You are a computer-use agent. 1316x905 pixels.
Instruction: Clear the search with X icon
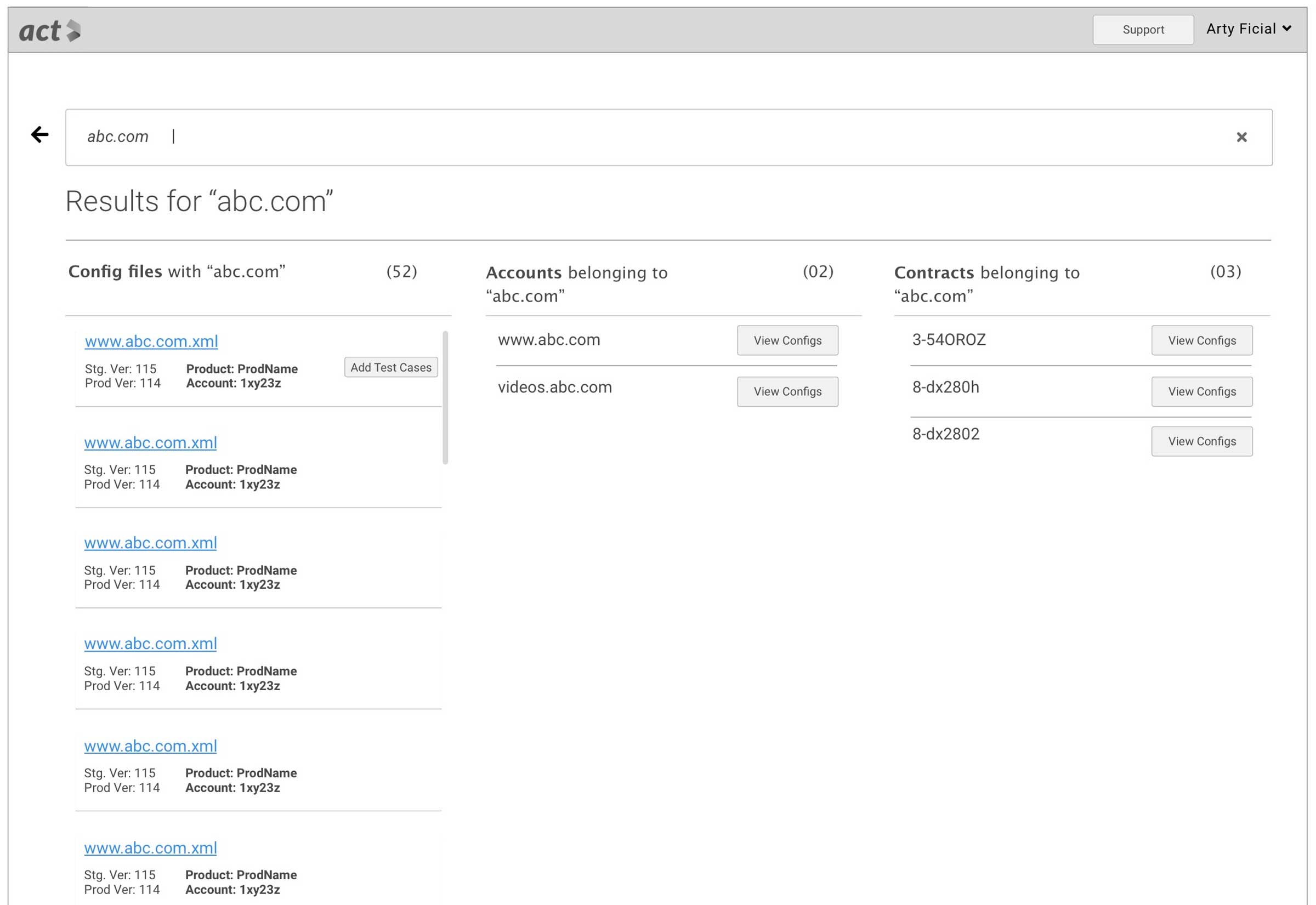tap(1241, 137)
